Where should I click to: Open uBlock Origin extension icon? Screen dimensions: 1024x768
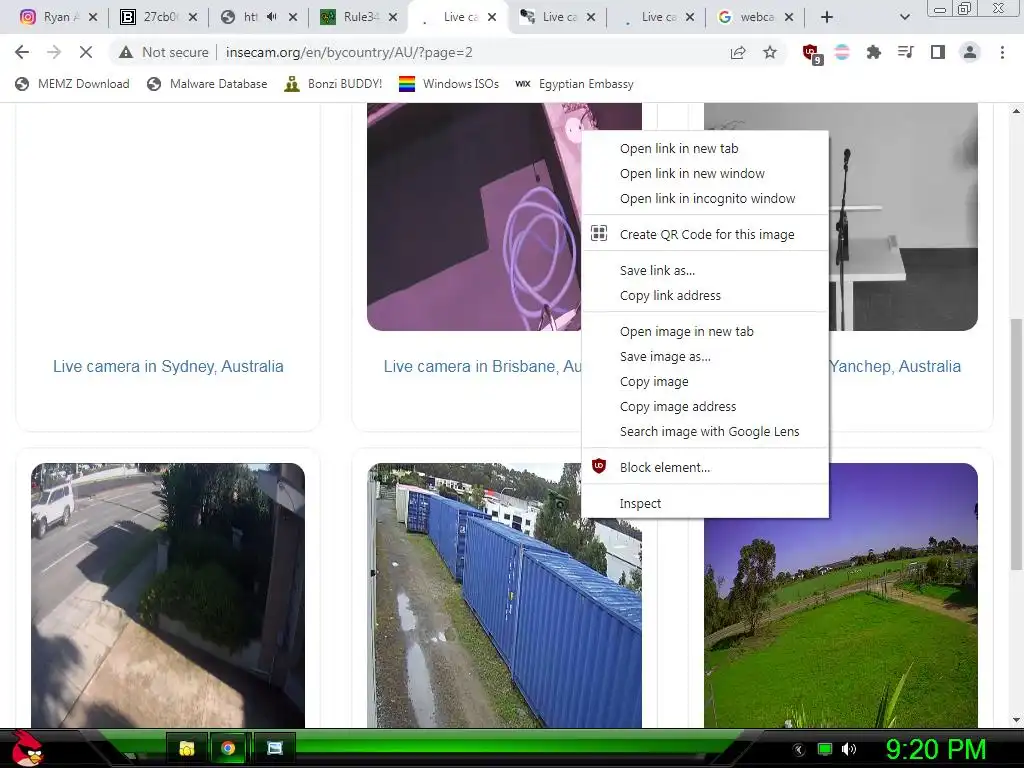[x=812, y=54]
